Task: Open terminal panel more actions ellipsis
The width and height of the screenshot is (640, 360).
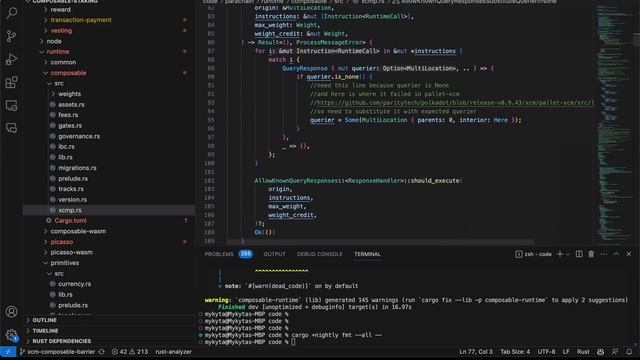Action: coord(604,254)
